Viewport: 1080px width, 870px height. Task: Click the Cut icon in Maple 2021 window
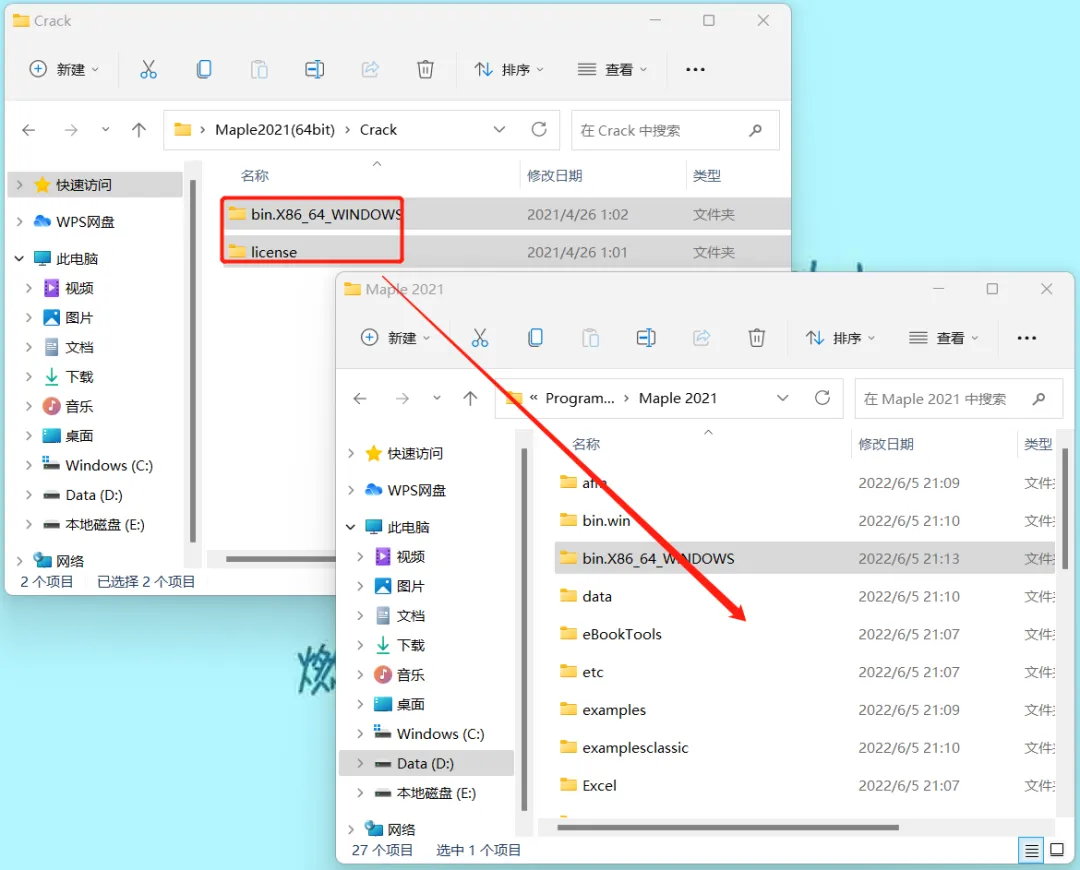[480, 338]
